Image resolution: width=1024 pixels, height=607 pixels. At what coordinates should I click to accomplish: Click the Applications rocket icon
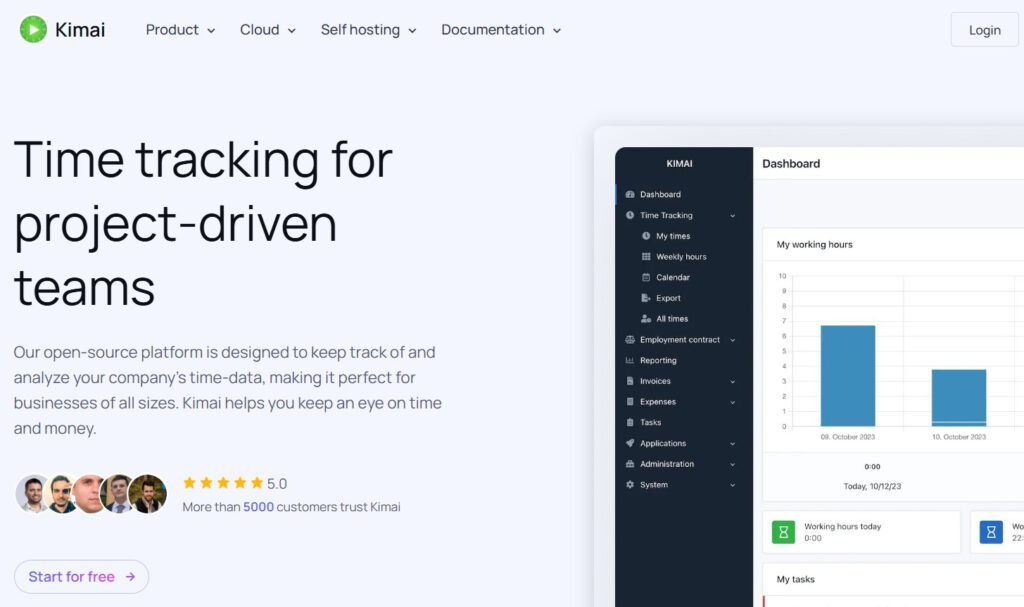click(x=630, y=443)
